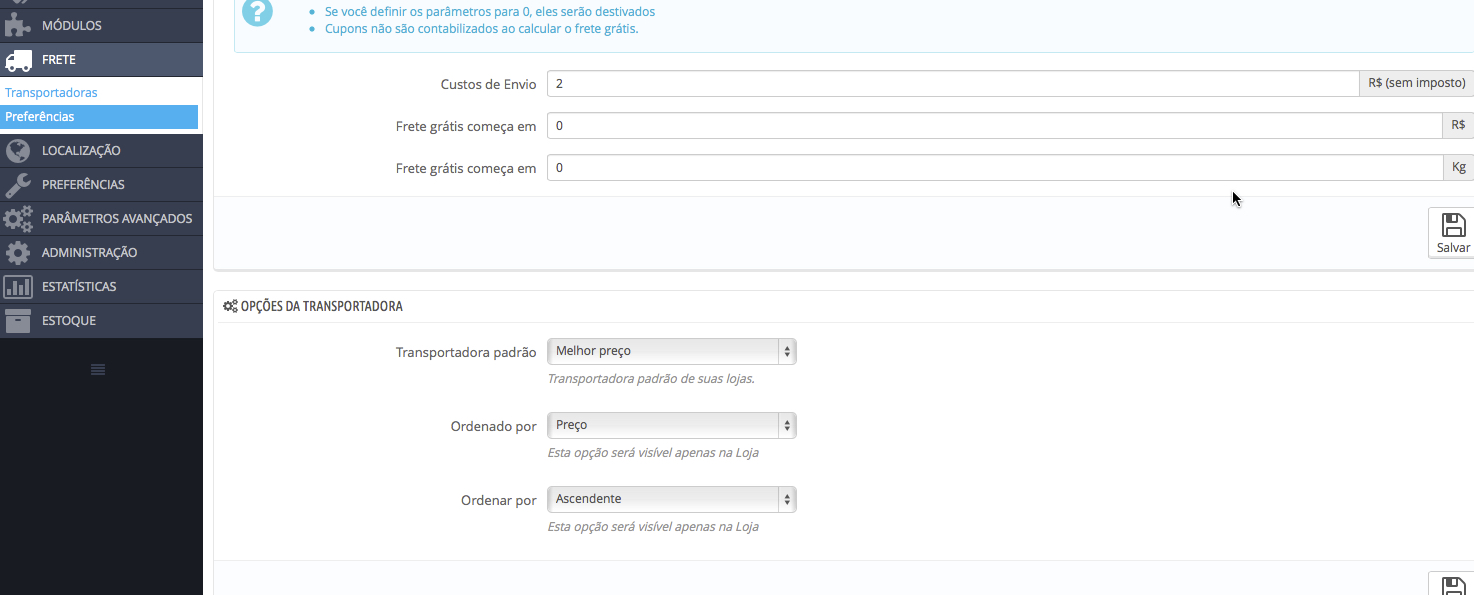Go to Transportadoras submenu link
This screenshot has height=595, width=1474.
(51, 93)
